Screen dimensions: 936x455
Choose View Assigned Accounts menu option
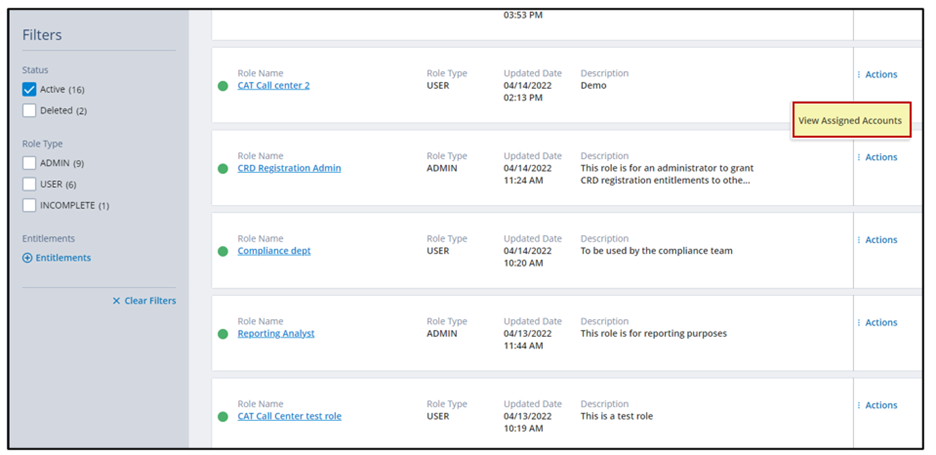(850, 121)
